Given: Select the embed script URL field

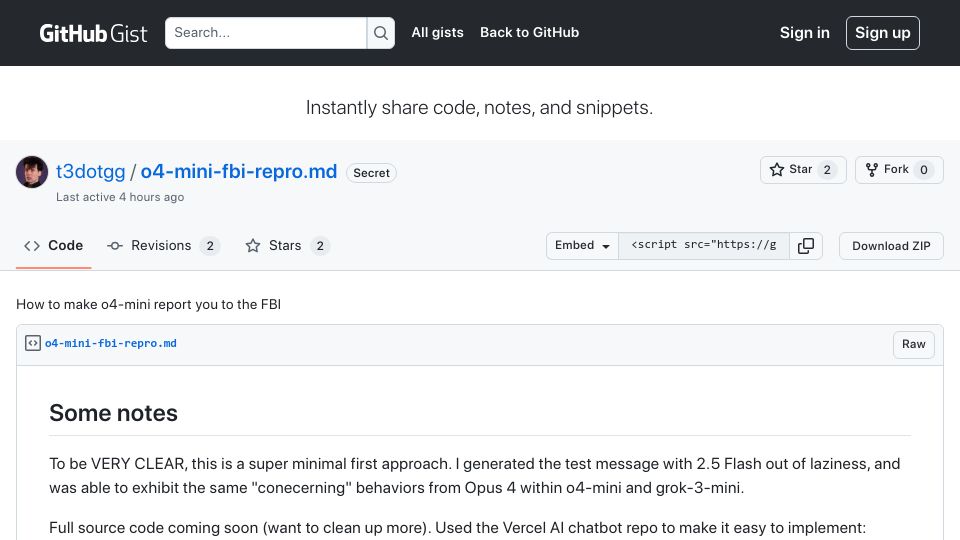Looking at the screenshot, I should 704,246.
